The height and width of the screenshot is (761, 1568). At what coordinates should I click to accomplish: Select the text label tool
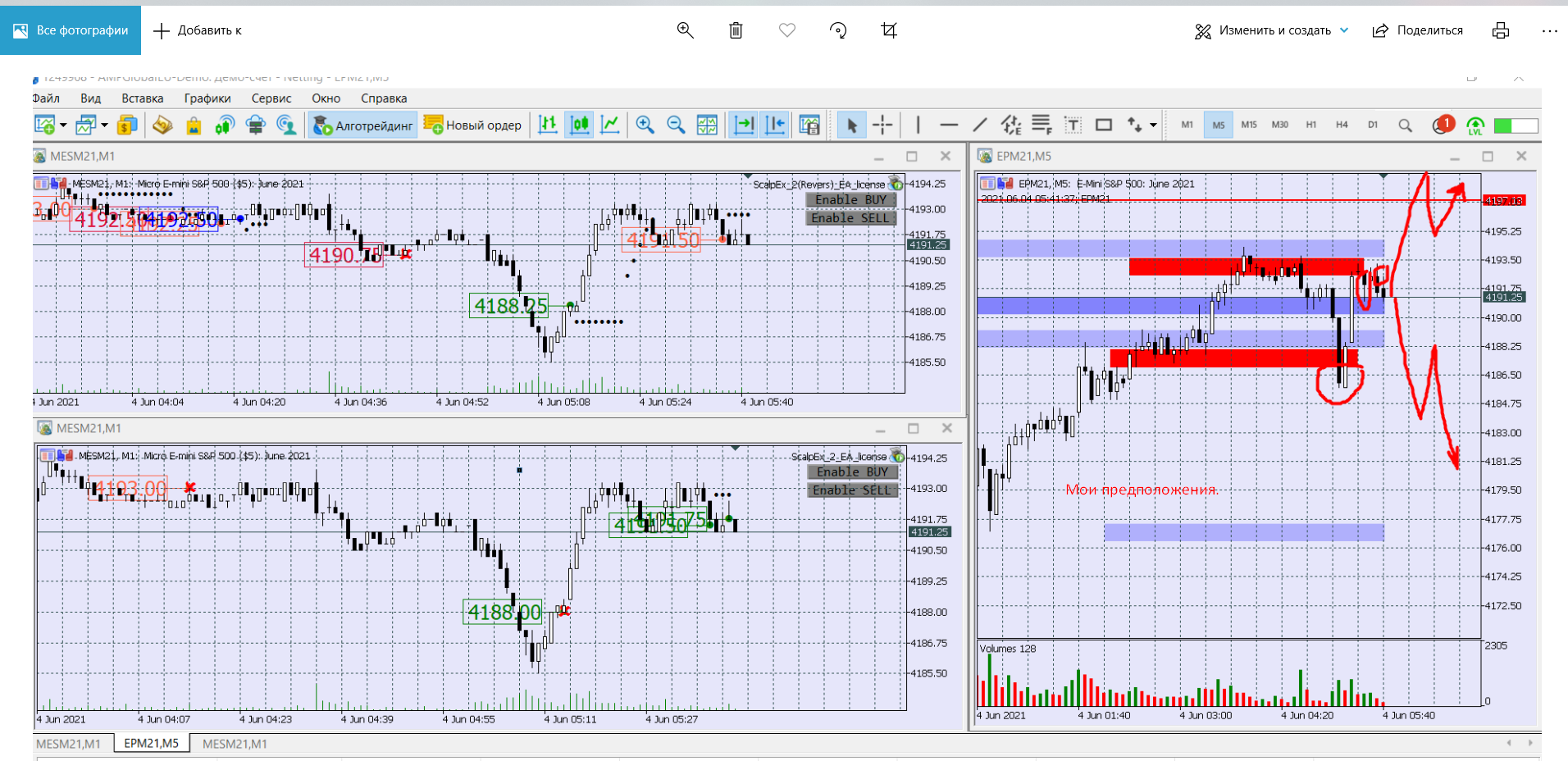click(1073, 125)
